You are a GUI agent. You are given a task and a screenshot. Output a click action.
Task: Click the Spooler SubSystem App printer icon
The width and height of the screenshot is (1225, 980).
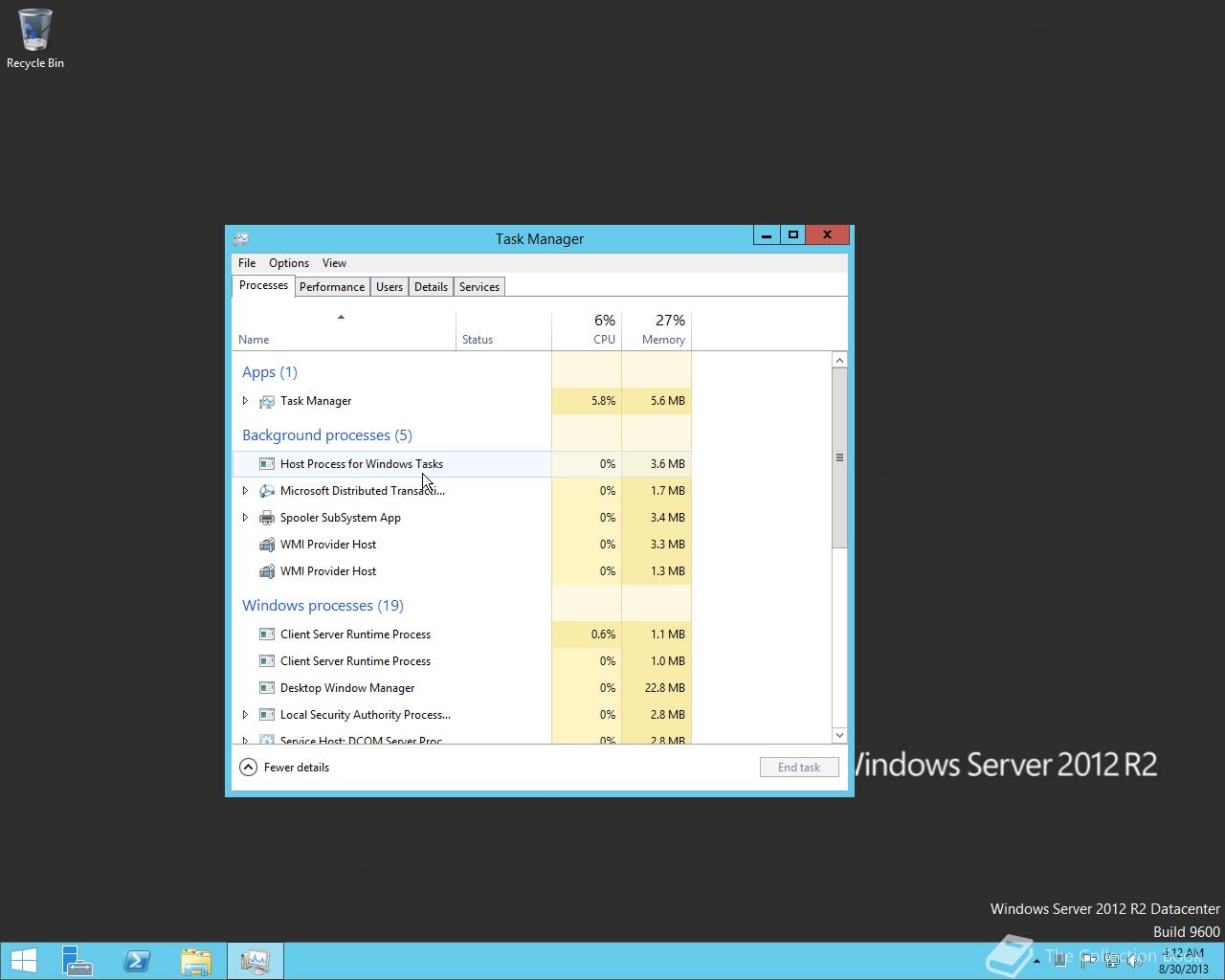pos(267,518)
